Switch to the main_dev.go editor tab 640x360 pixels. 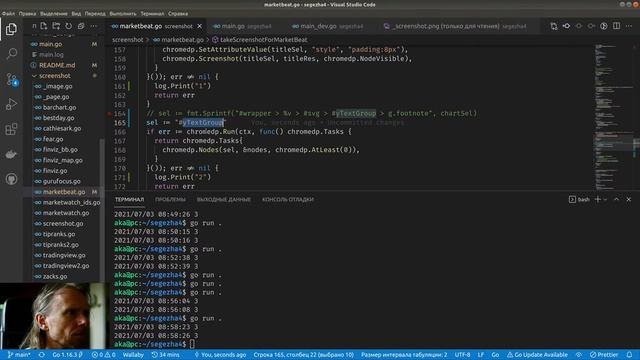click(x=327, y=26)
